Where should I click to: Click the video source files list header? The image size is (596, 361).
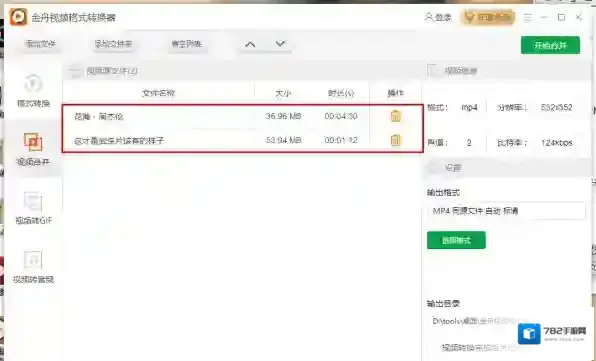coord(113,71)
